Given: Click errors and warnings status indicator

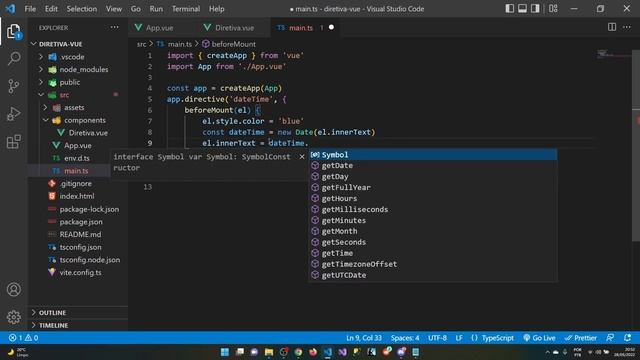Looking at the screenshot, I should pyautogui.click(x=24, y=338).
